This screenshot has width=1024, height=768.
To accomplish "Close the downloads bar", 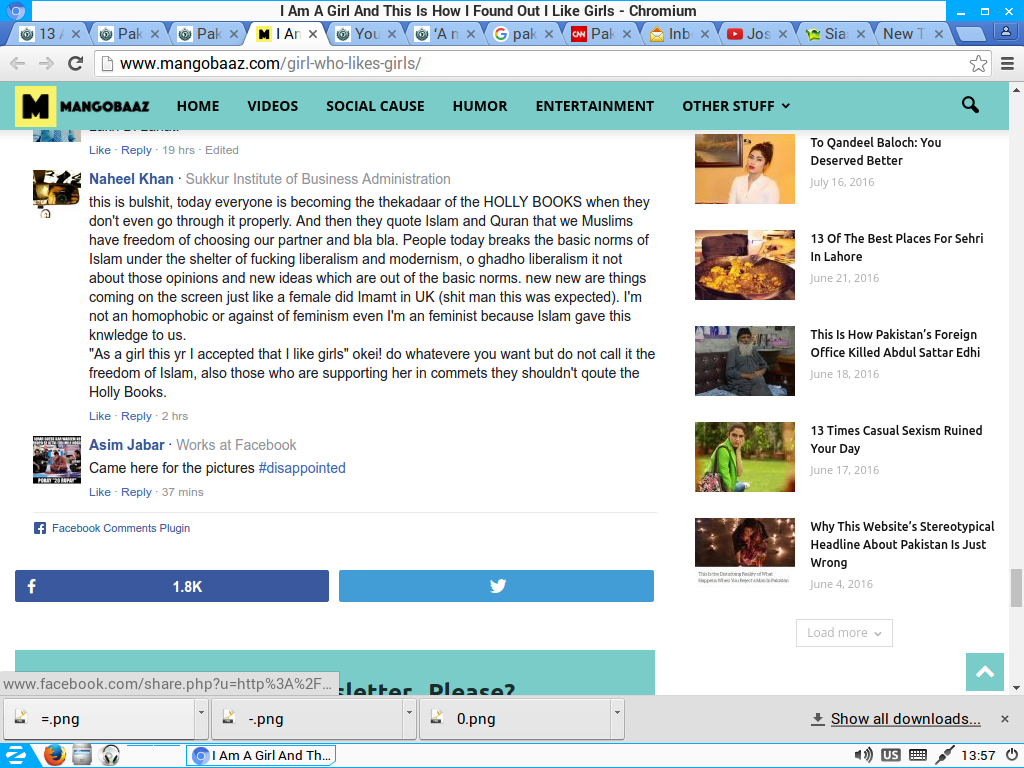I will click(x=1004, y=719).
